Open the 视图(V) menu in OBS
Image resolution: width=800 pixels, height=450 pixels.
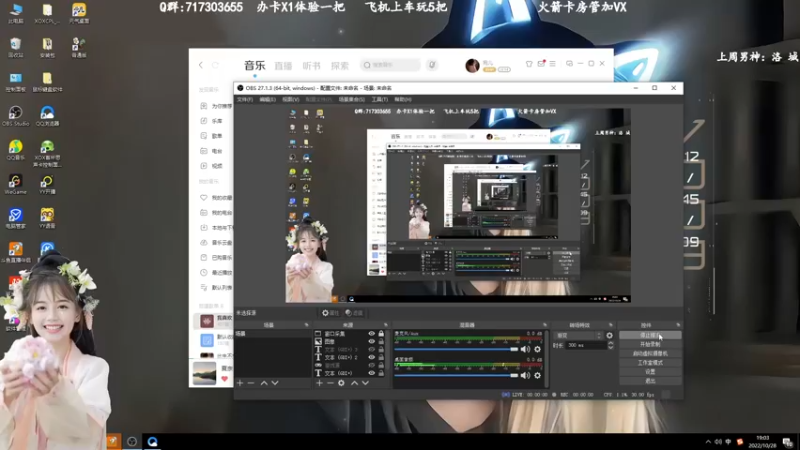[291, 99]
